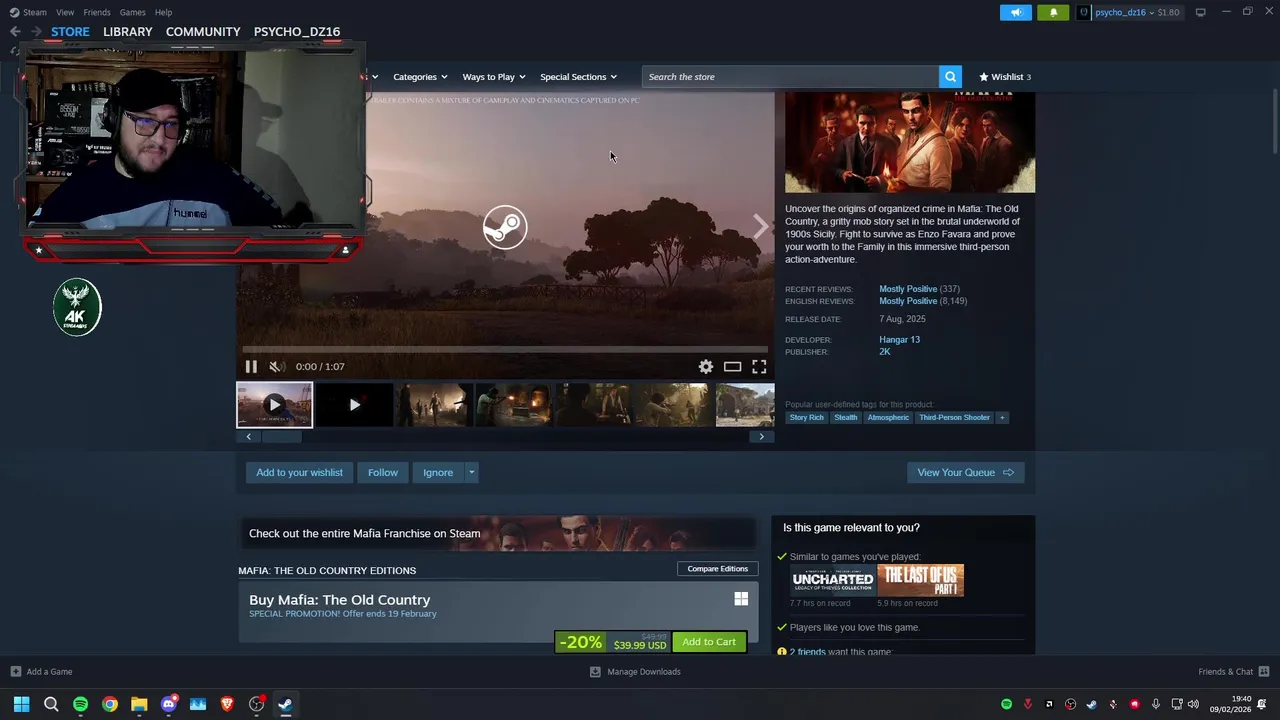Expand the Special Sections dropdown
Screen dimensions: 1280x720
click(x=578, y=77)
